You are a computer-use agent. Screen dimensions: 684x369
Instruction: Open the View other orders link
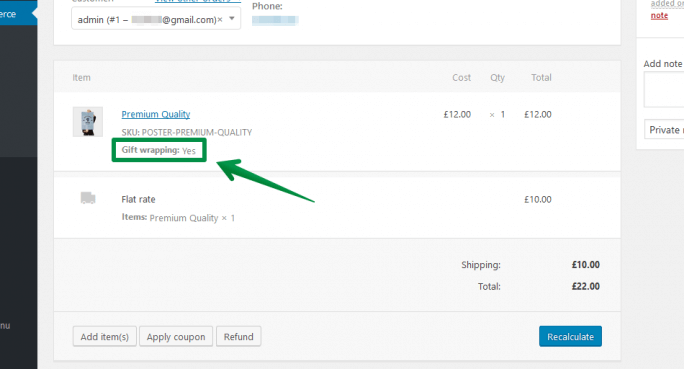(198, 1)
